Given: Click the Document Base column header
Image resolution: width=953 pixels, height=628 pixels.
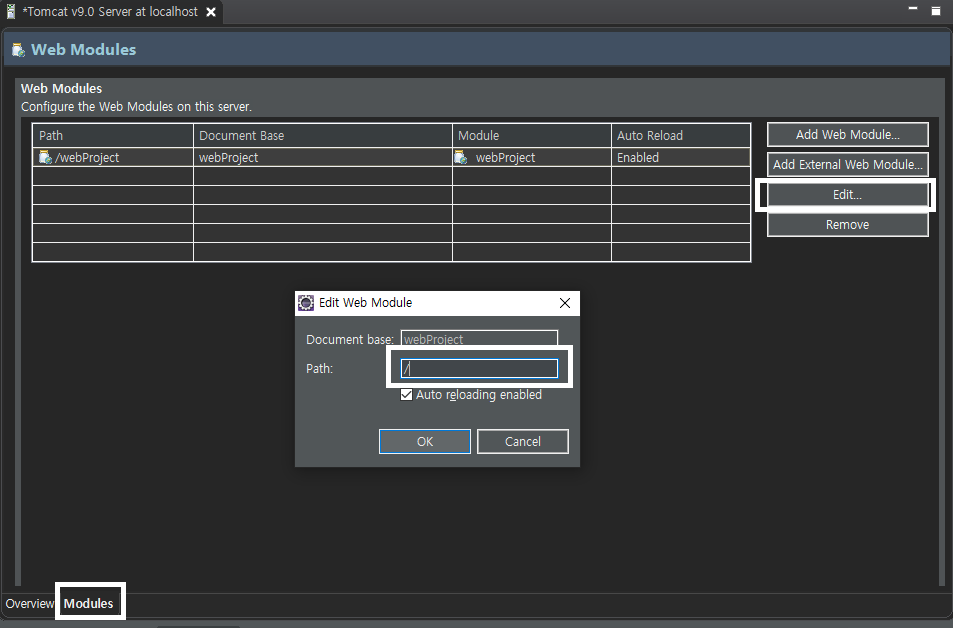Looking at the screenshot, I should pos(323,136).
